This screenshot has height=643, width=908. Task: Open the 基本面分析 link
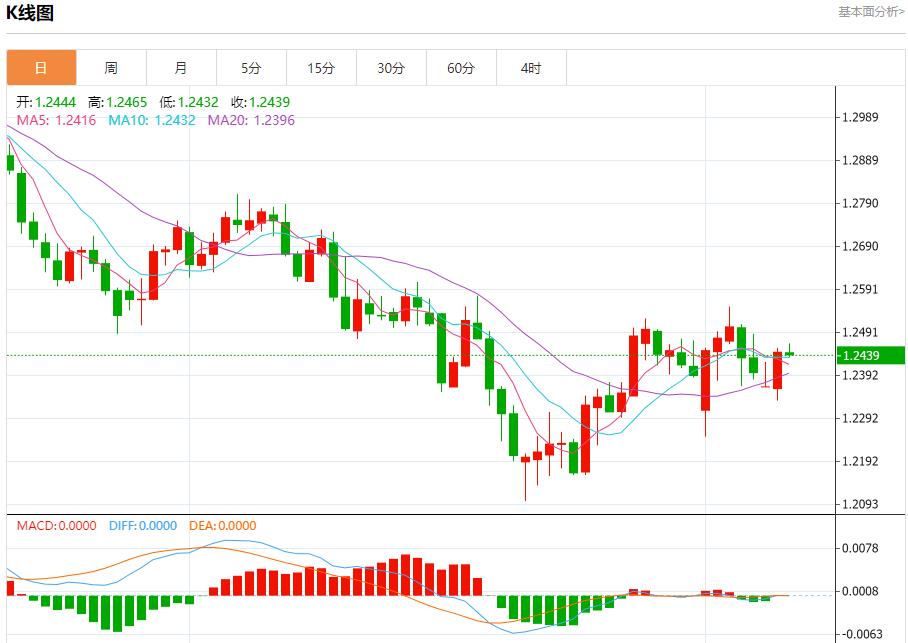[871, 12]
